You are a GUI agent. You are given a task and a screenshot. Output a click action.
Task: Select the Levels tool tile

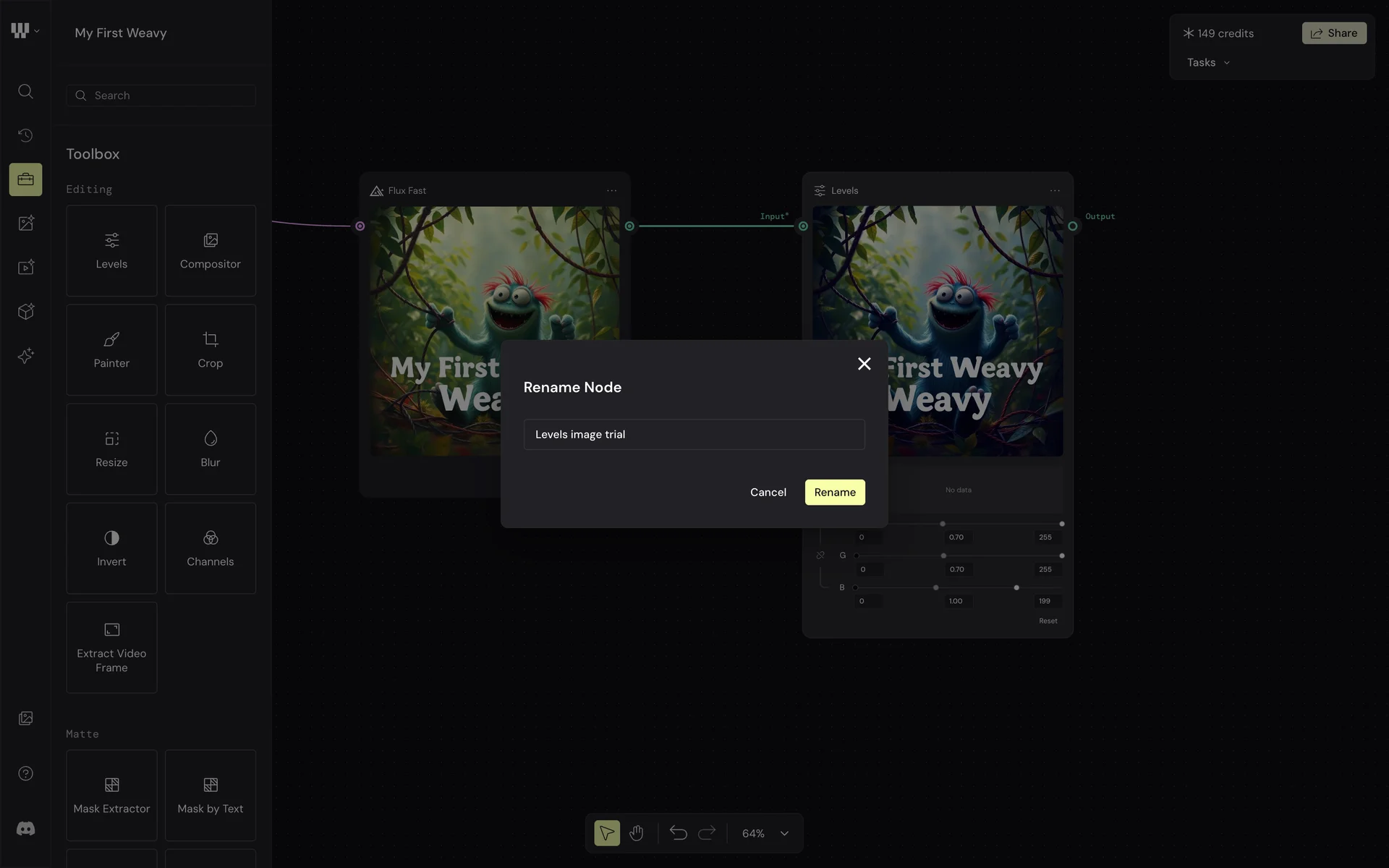(111, 250)
